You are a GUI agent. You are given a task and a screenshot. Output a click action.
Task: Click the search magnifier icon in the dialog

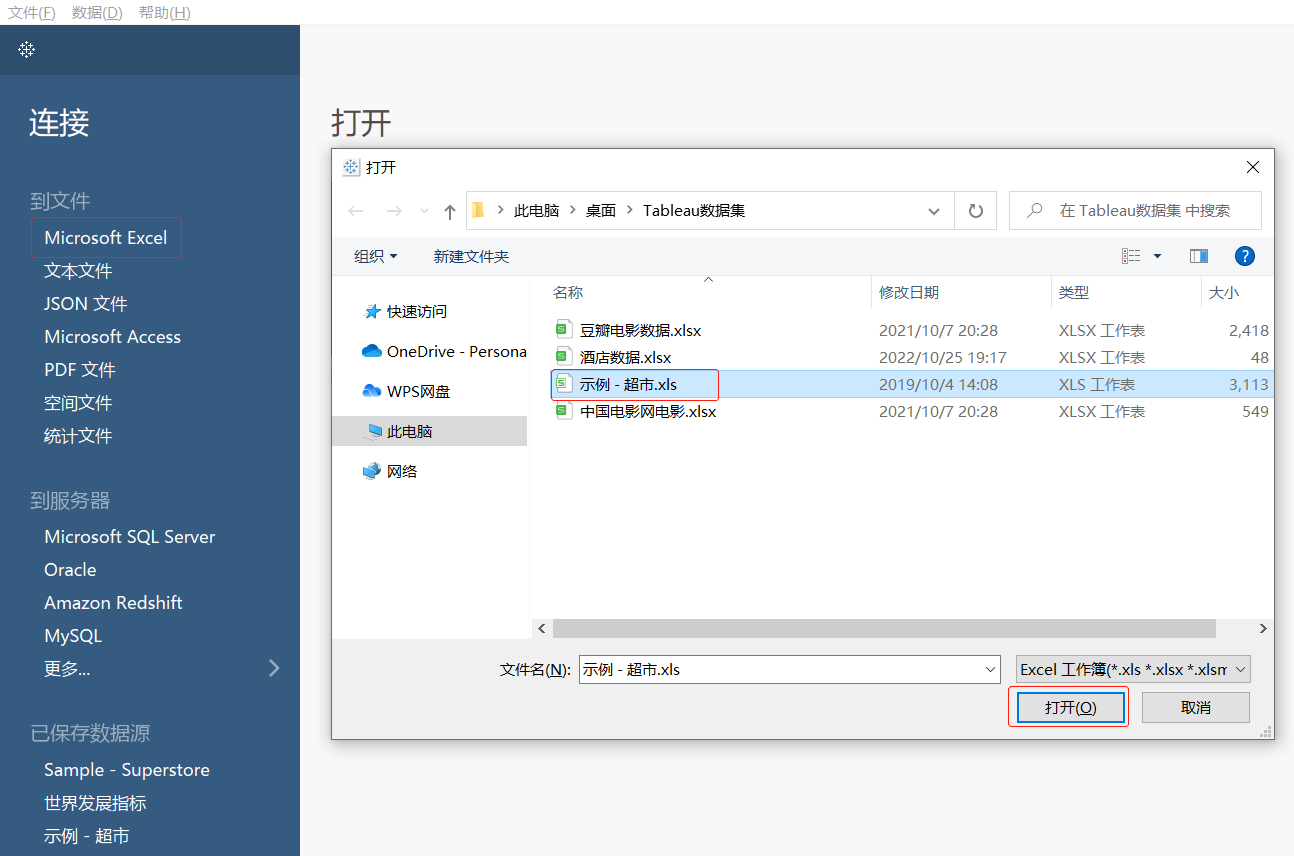click(x=1035, y=211)
